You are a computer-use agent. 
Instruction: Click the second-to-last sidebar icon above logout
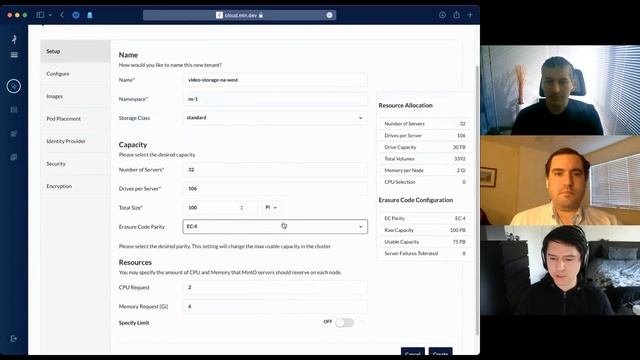[x=14, y=133]
